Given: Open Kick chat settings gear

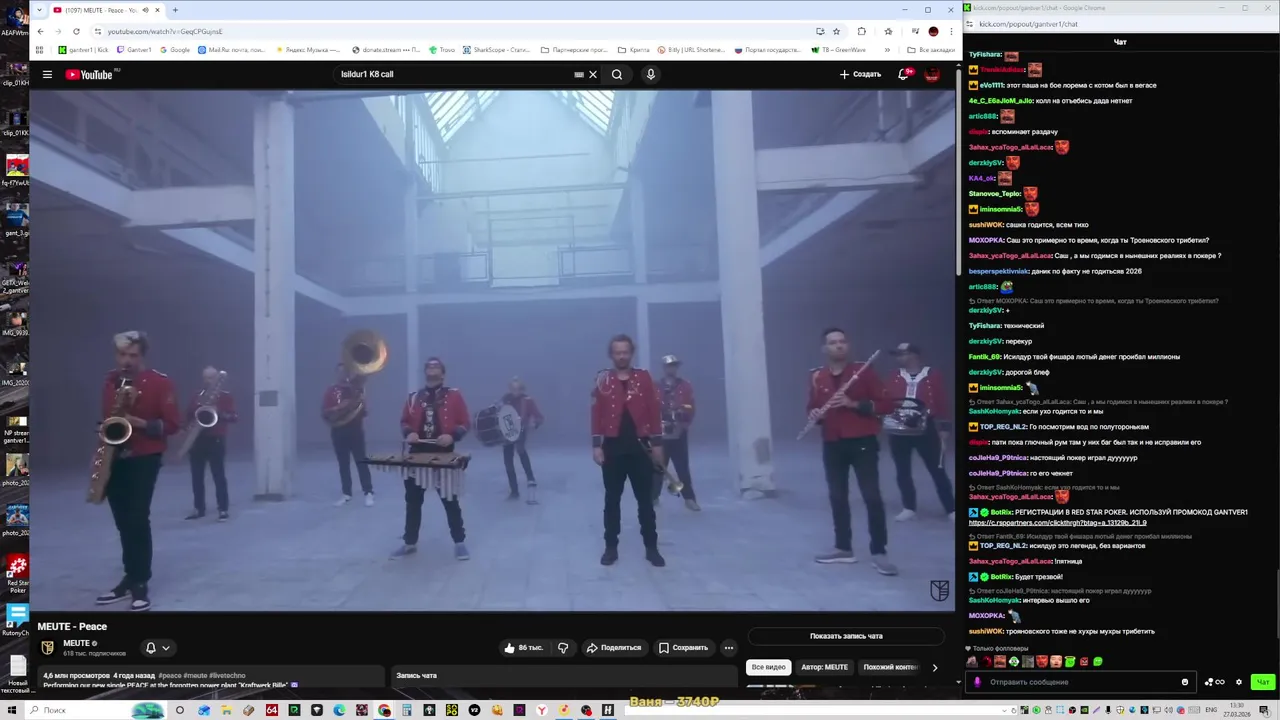Looking at the screenshot, I should (x=1238, y=682).
